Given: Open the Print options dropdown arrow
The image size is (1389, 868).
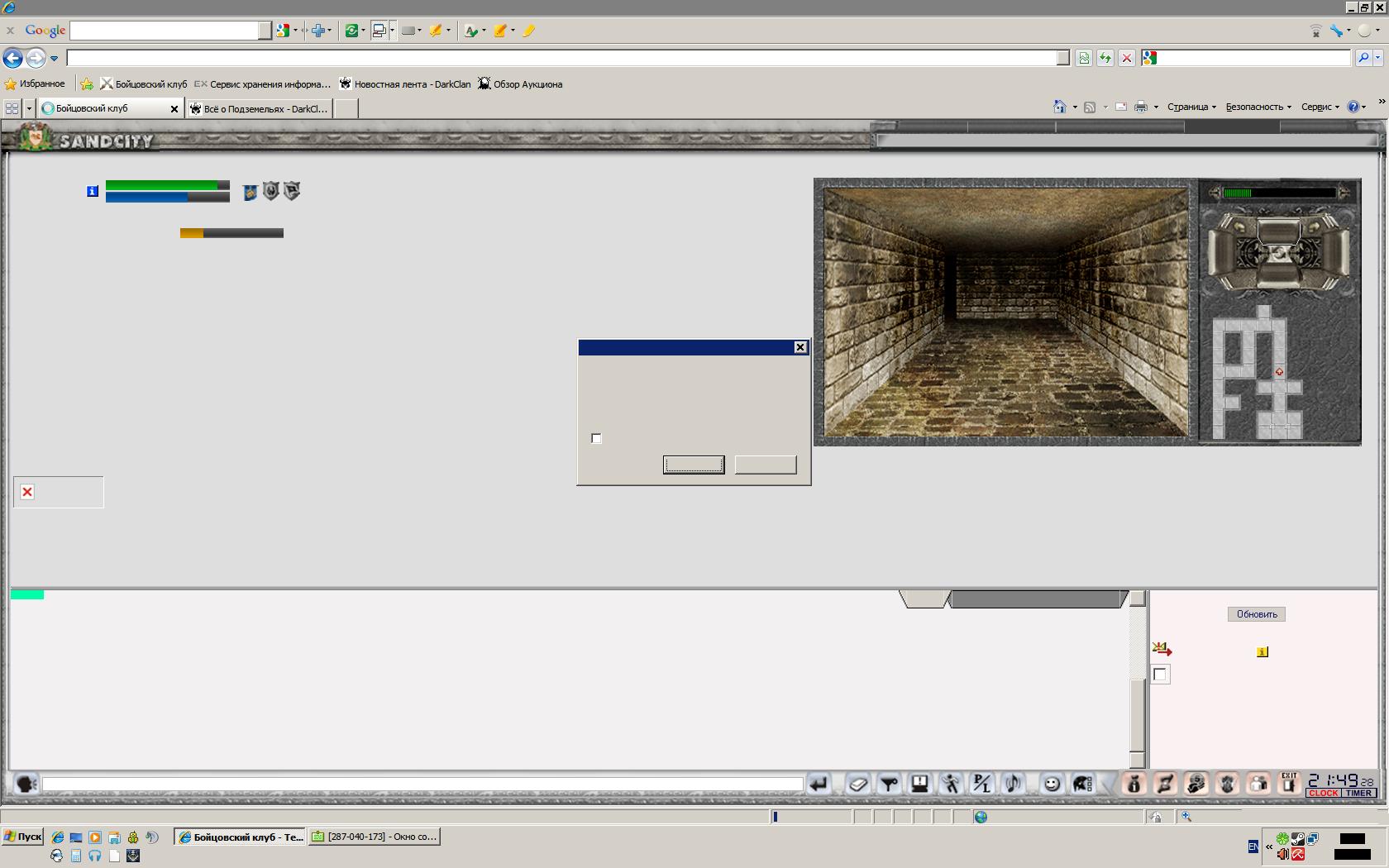Looking at the screenshot, I should (1156, 107).
